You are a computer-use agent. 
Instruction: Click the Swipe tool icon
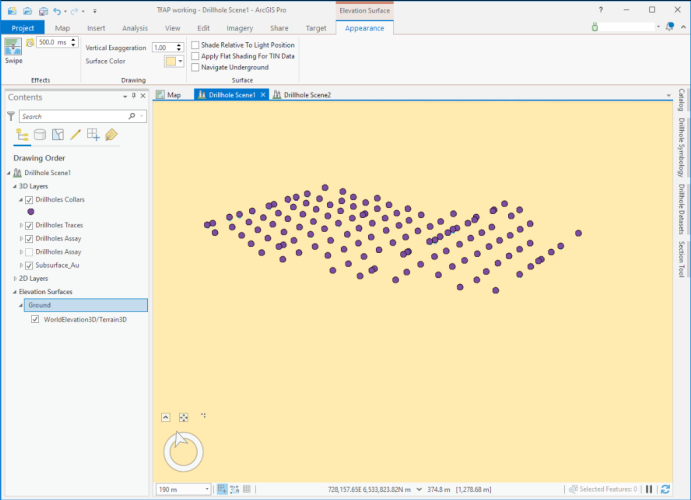pos(15,47)
